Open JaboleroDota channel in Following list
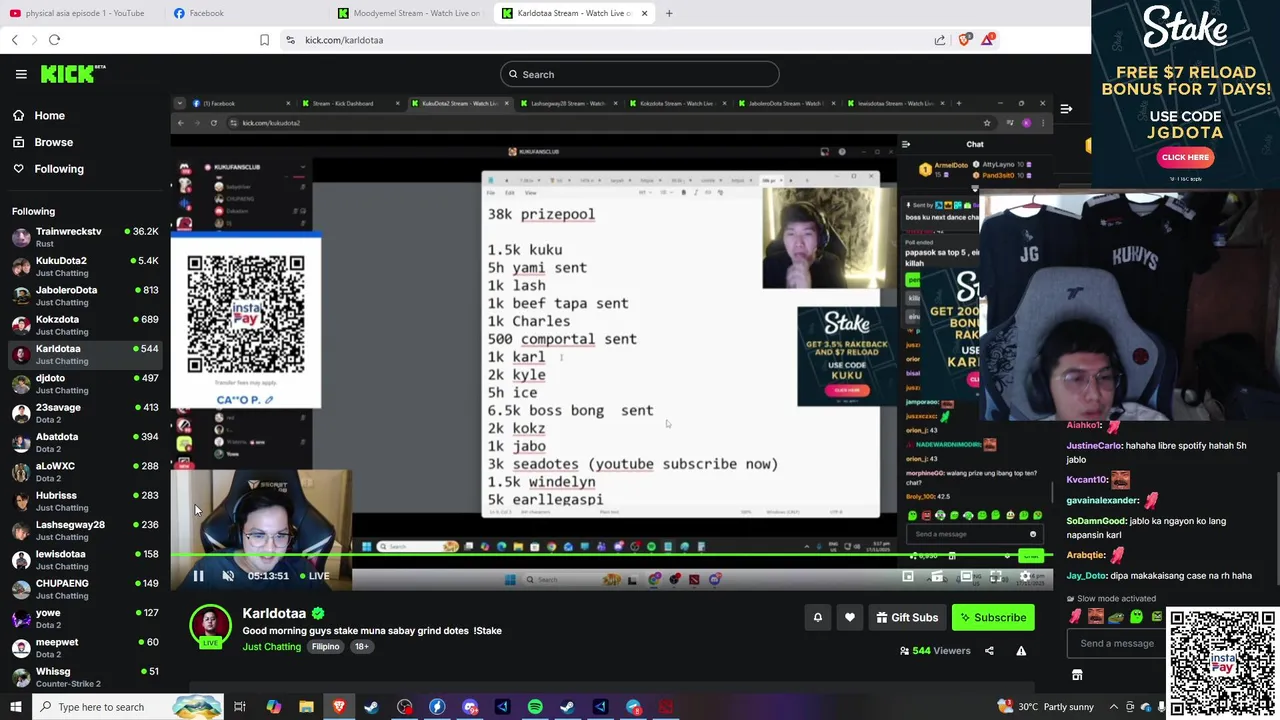This screenshot has width=1280, height=720. [84, 296]
